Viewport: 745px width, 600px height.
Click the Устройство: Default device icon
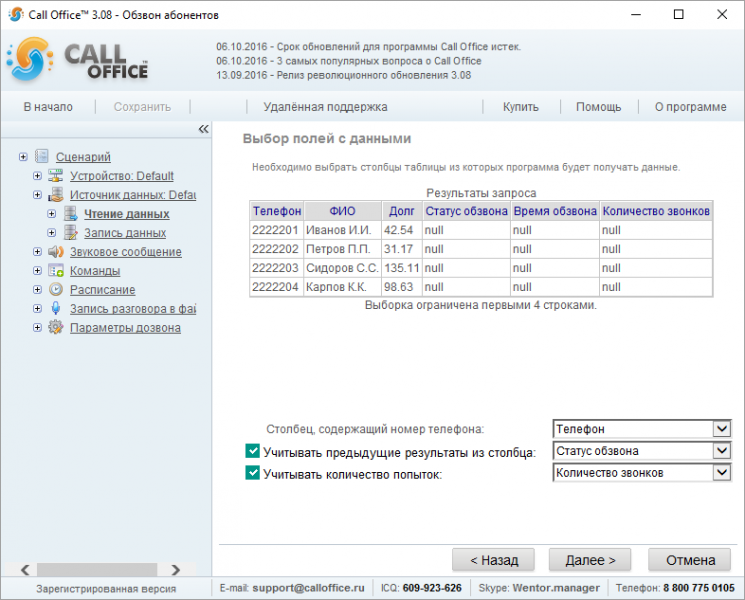pyautogui.click(x=56, y=175)
